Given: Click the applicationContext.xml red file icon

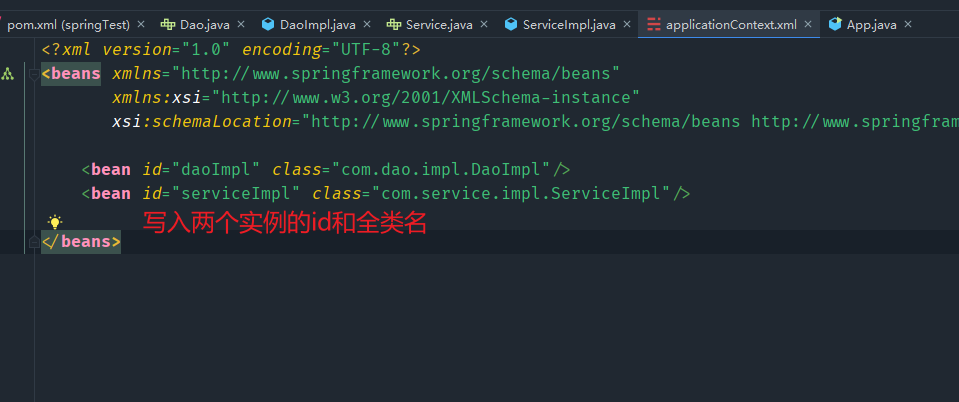Looking at the screenshot, I should (x=654, y=24).
